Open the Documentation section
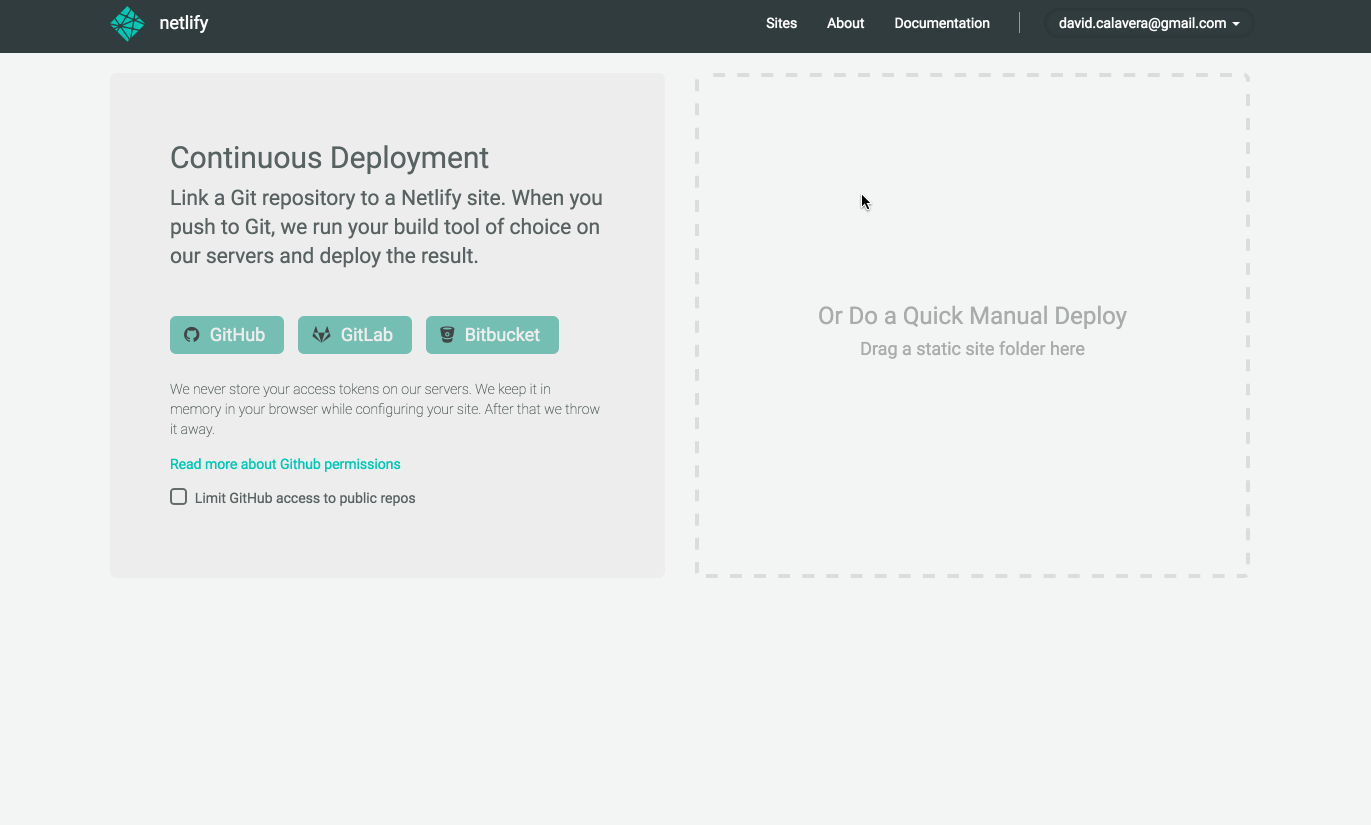 (x=941, y=23)
